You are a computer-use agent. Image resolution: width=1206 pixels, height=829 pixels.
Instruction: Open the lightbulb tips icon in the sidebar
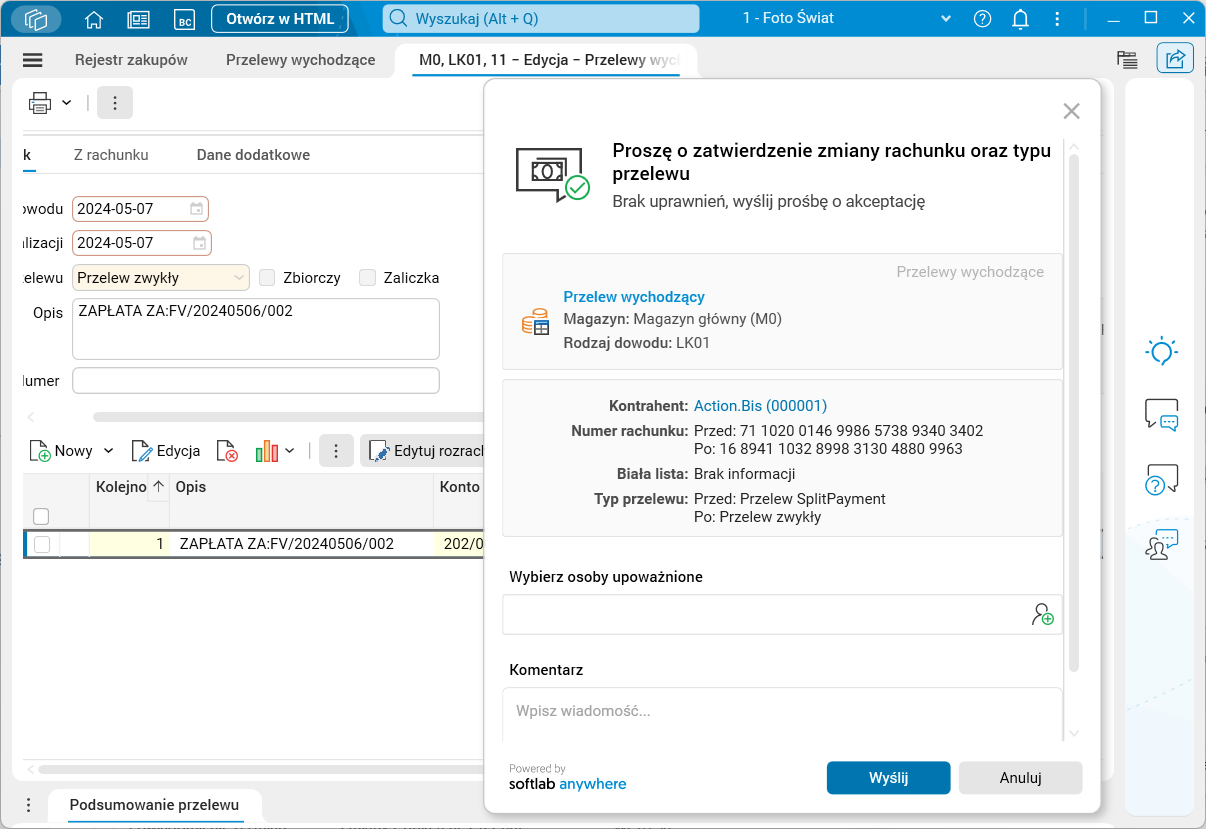(1161, 351)
